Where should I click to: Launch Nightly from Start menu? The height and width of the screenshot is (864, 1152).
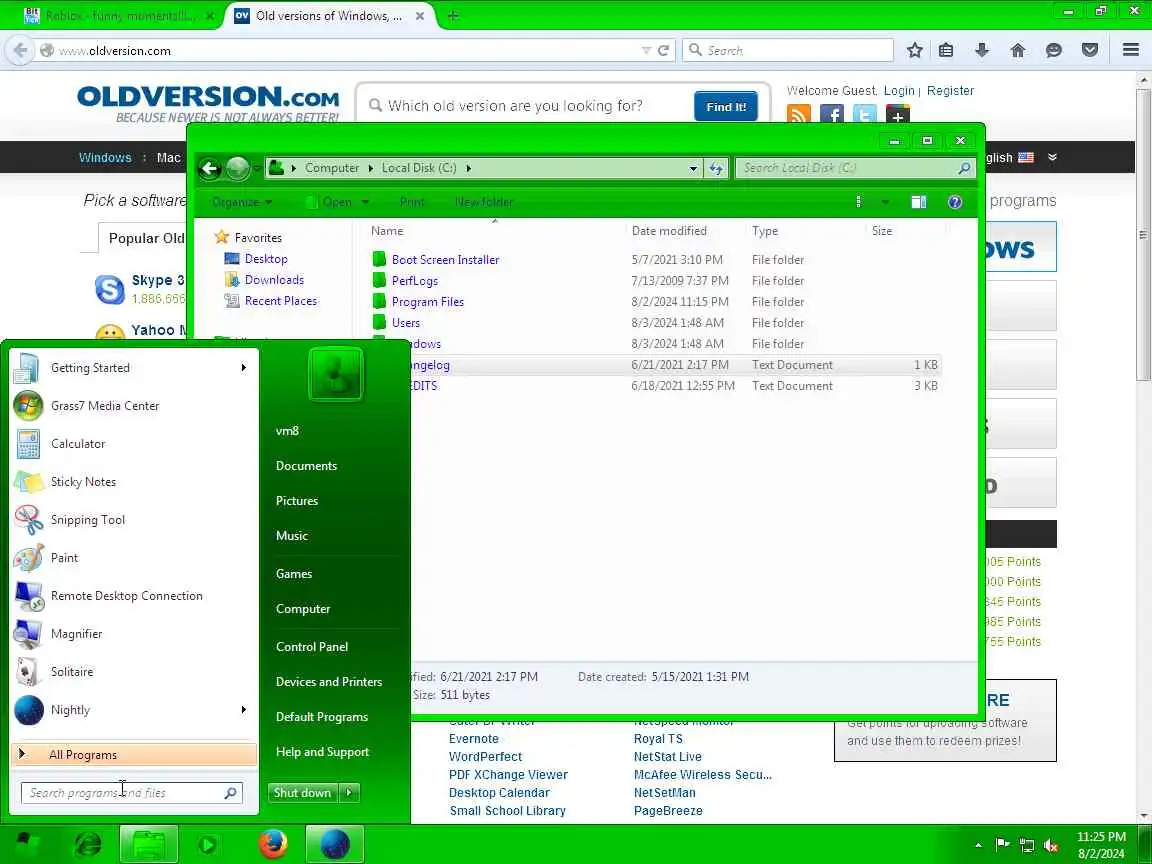[132, 710]
